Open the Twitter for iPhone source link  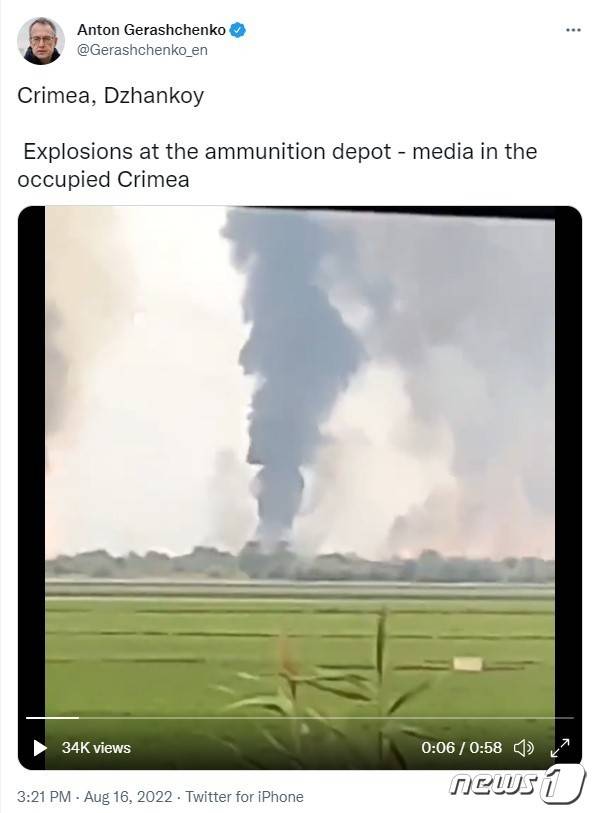point(245,796)
